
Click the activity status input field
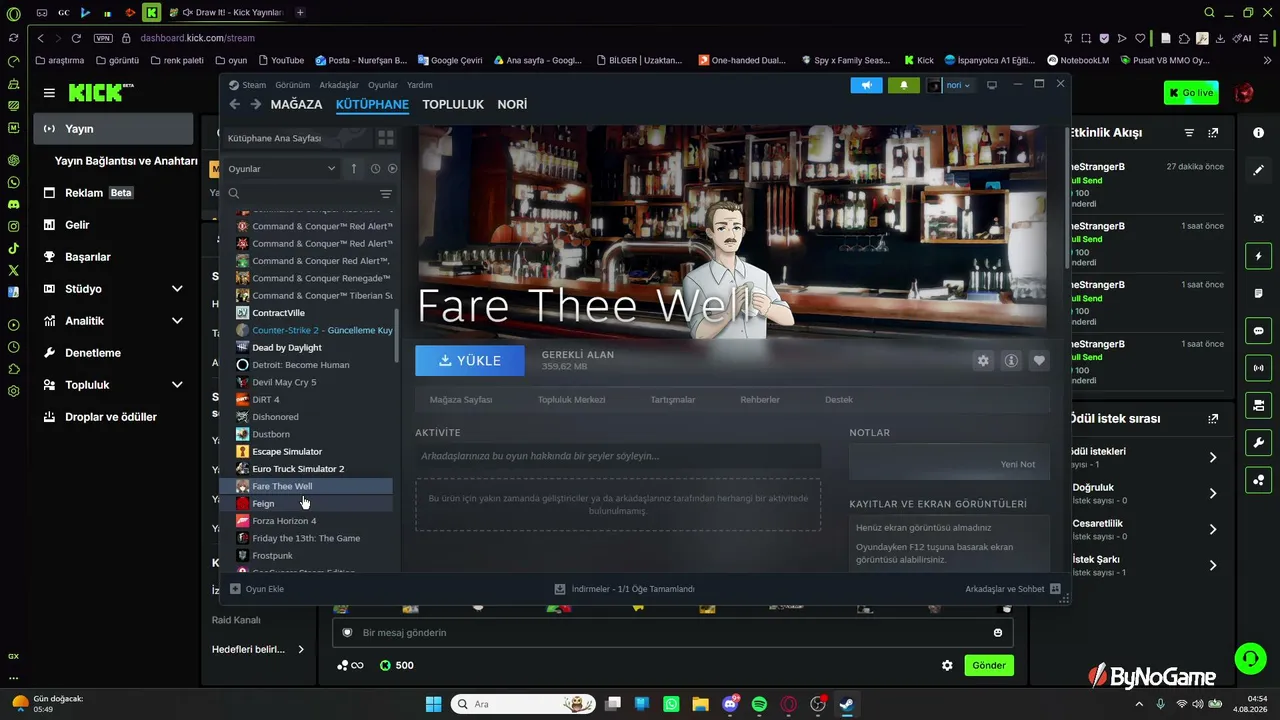click(x=618, y=456)
